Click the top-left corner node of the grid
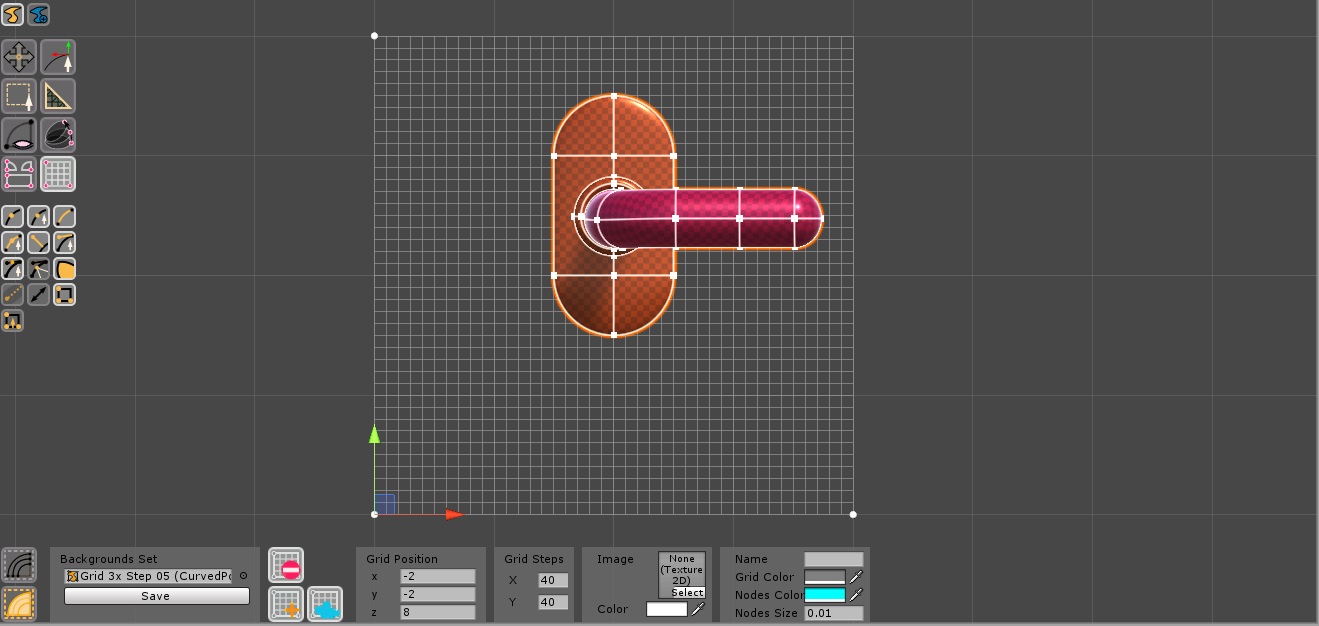The width and height of the screenshot is (1319, 626). pos(375,36)
